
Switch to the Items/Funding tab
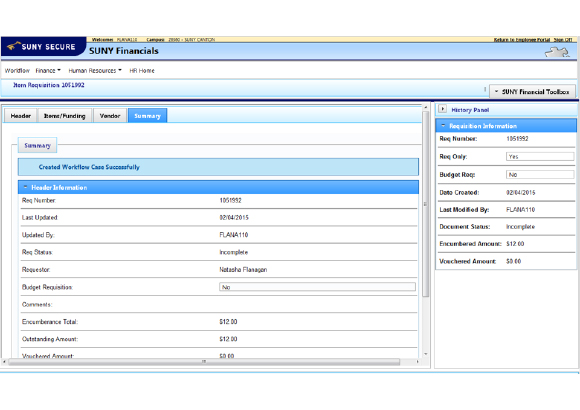tap(65, 116)
